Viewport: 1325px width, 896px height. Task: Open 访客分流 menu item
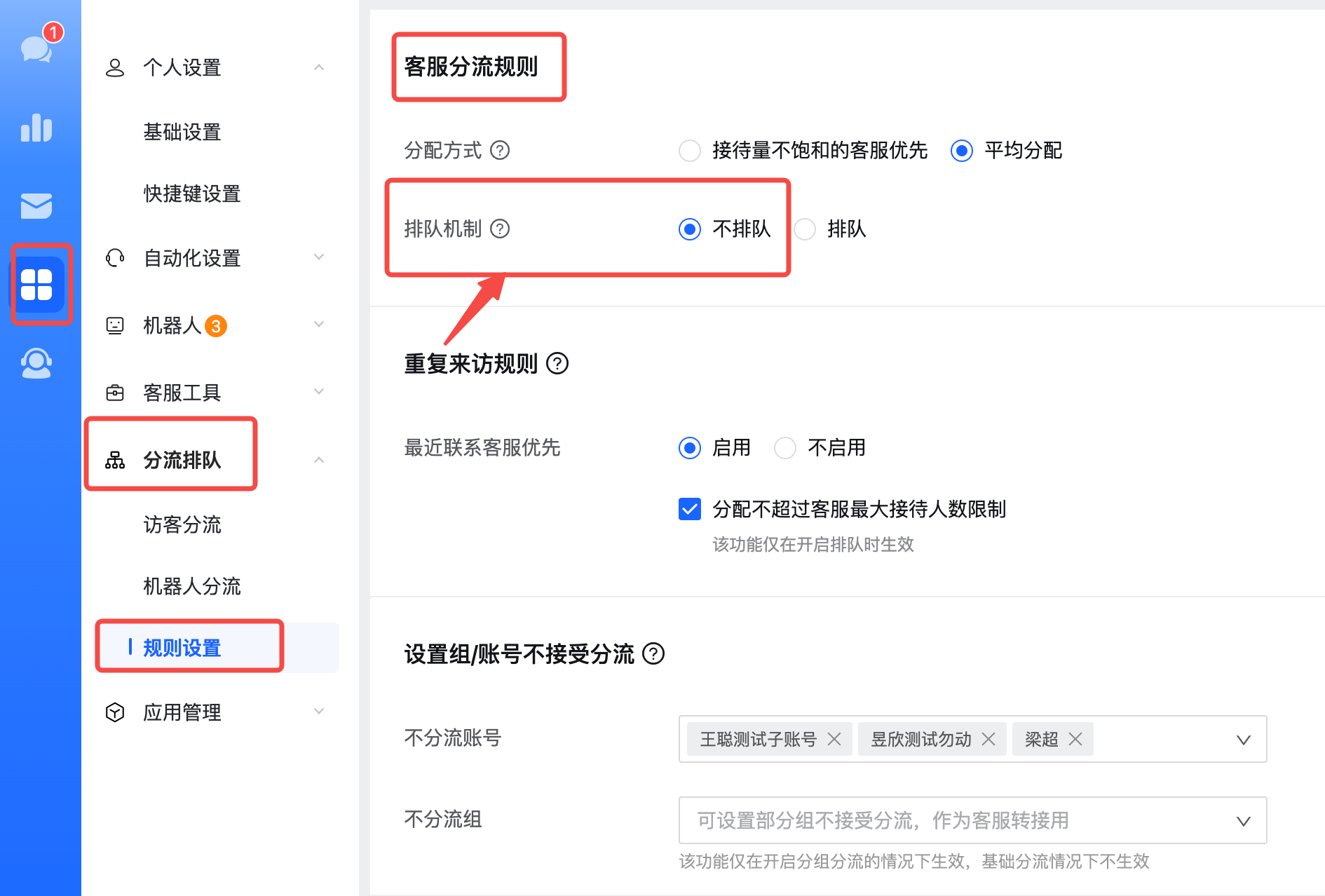182,524
